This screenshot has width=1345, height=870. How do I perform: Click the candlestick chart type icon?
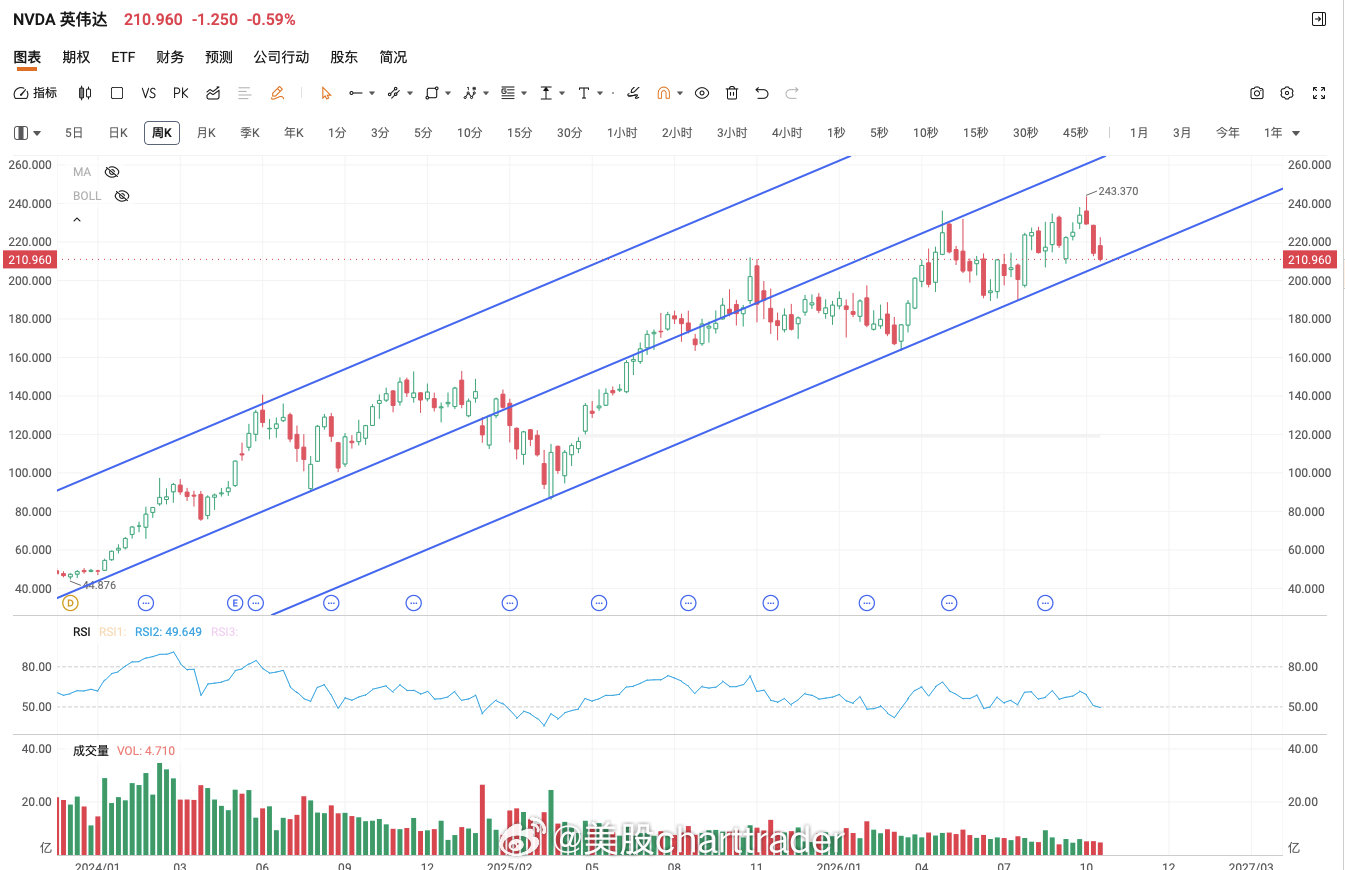tap(85, 93)
